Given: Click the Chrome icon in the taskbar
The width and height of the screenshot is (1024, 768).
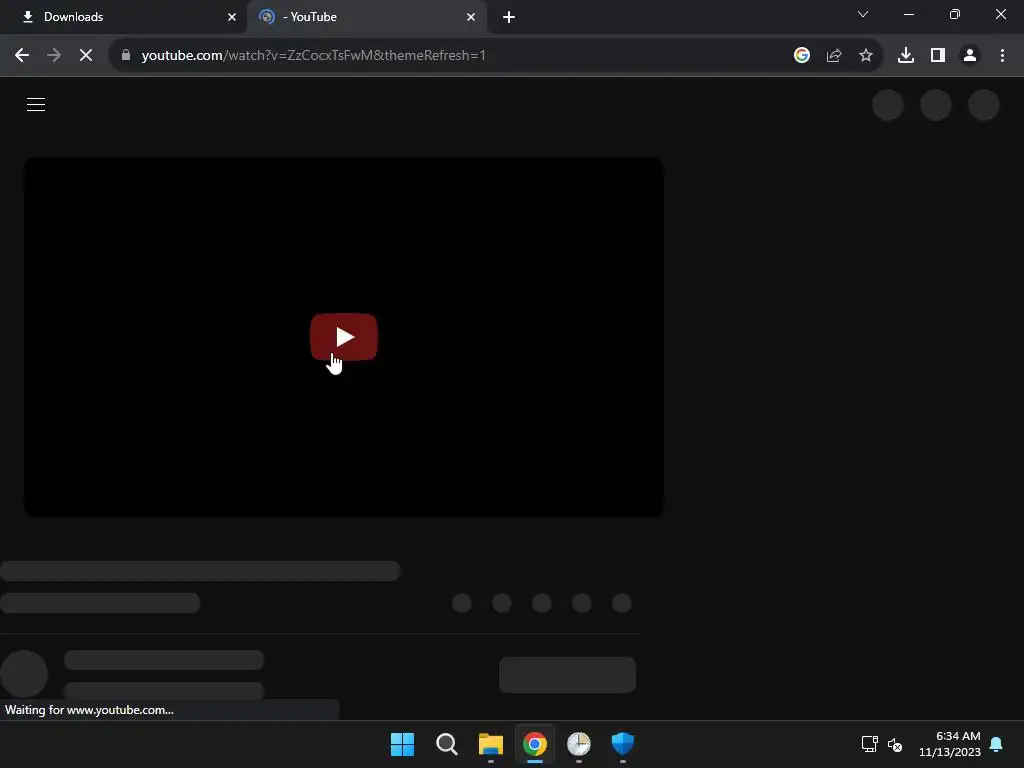Looking at the screenshot, I should coord(535,744).
